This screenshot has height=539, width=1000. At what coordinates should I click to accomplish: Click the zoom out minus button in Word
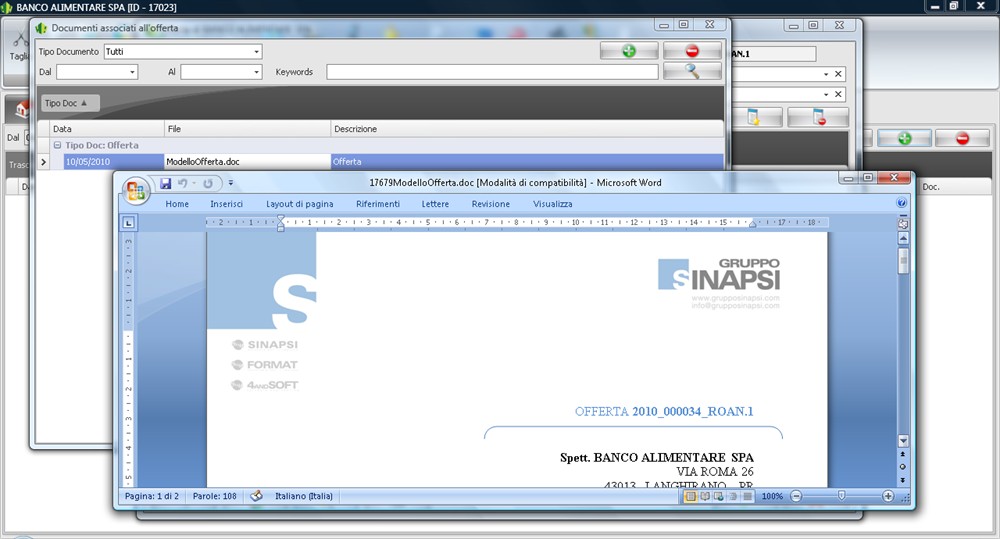(x=796, y=496)
